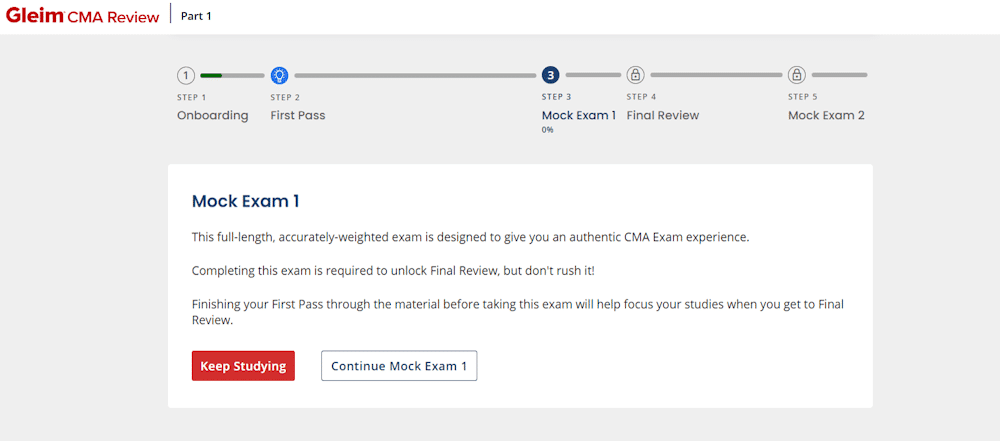Click the Mock Exam 2 progress bar
This screenshot has height=441, width=1000.
pos(839,75)
